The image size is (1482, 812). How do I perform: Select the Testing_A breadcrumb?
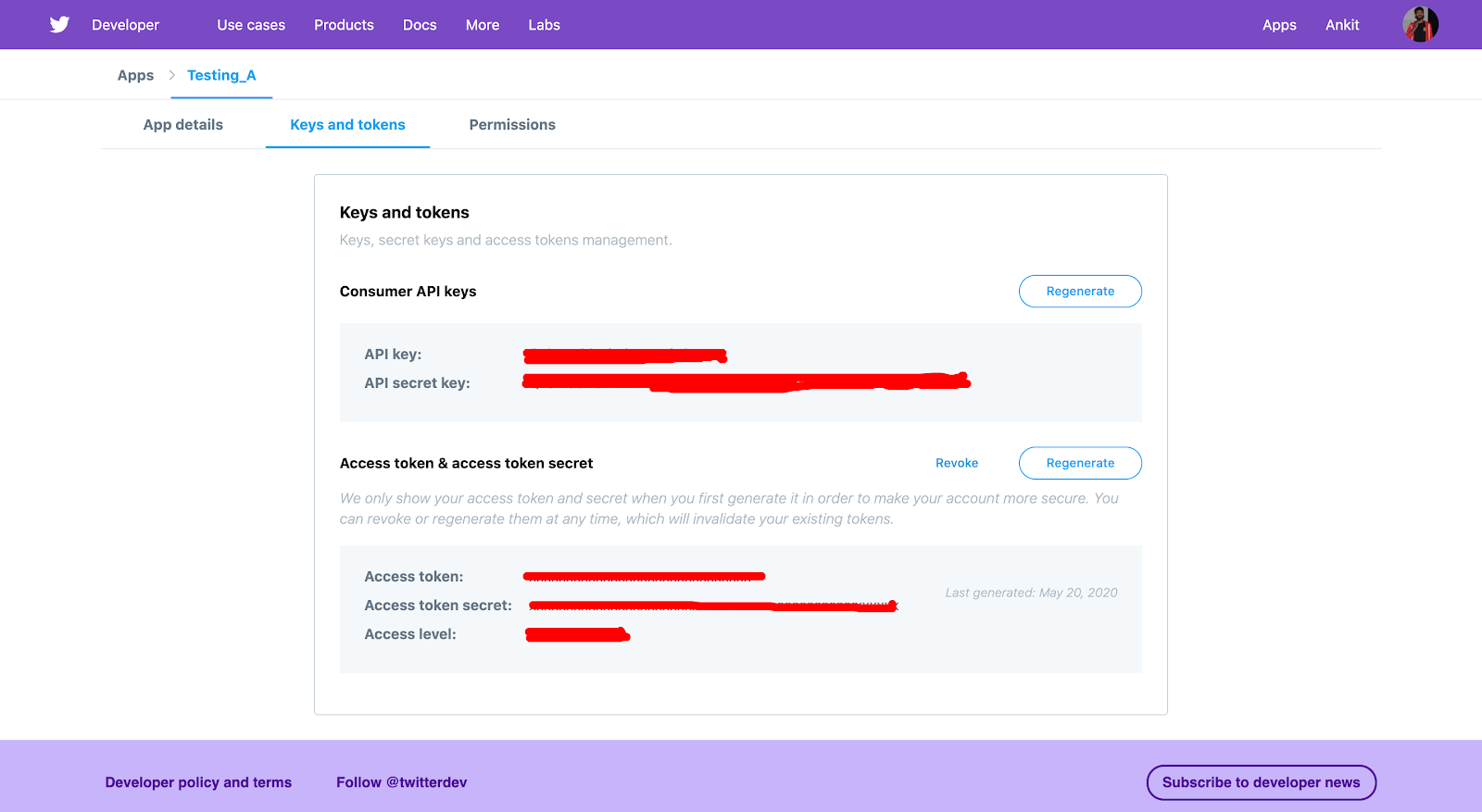[221, 75]
